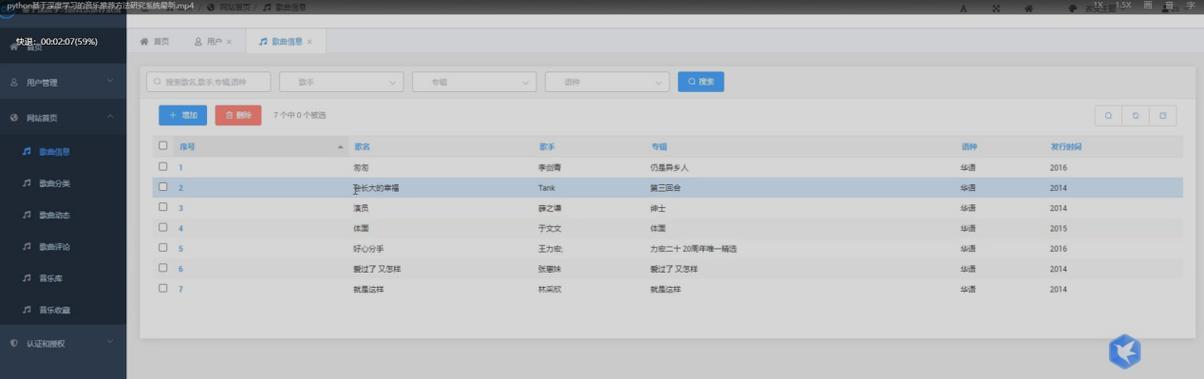Tick the checkbox for row 1
Screen dimensions: 1204x379
pos(163,167)
